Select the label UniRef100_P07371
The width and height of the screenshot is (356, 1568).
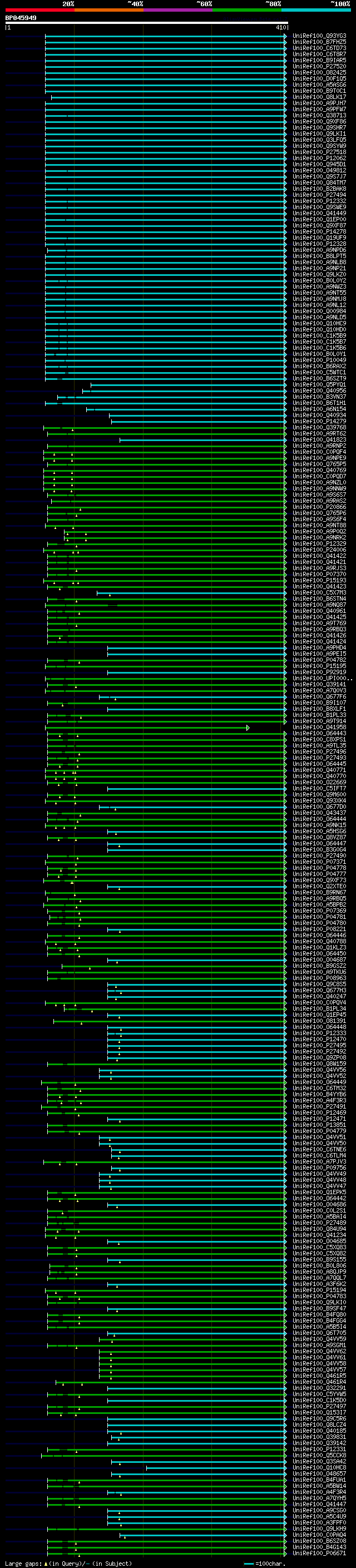pos(319,862)
